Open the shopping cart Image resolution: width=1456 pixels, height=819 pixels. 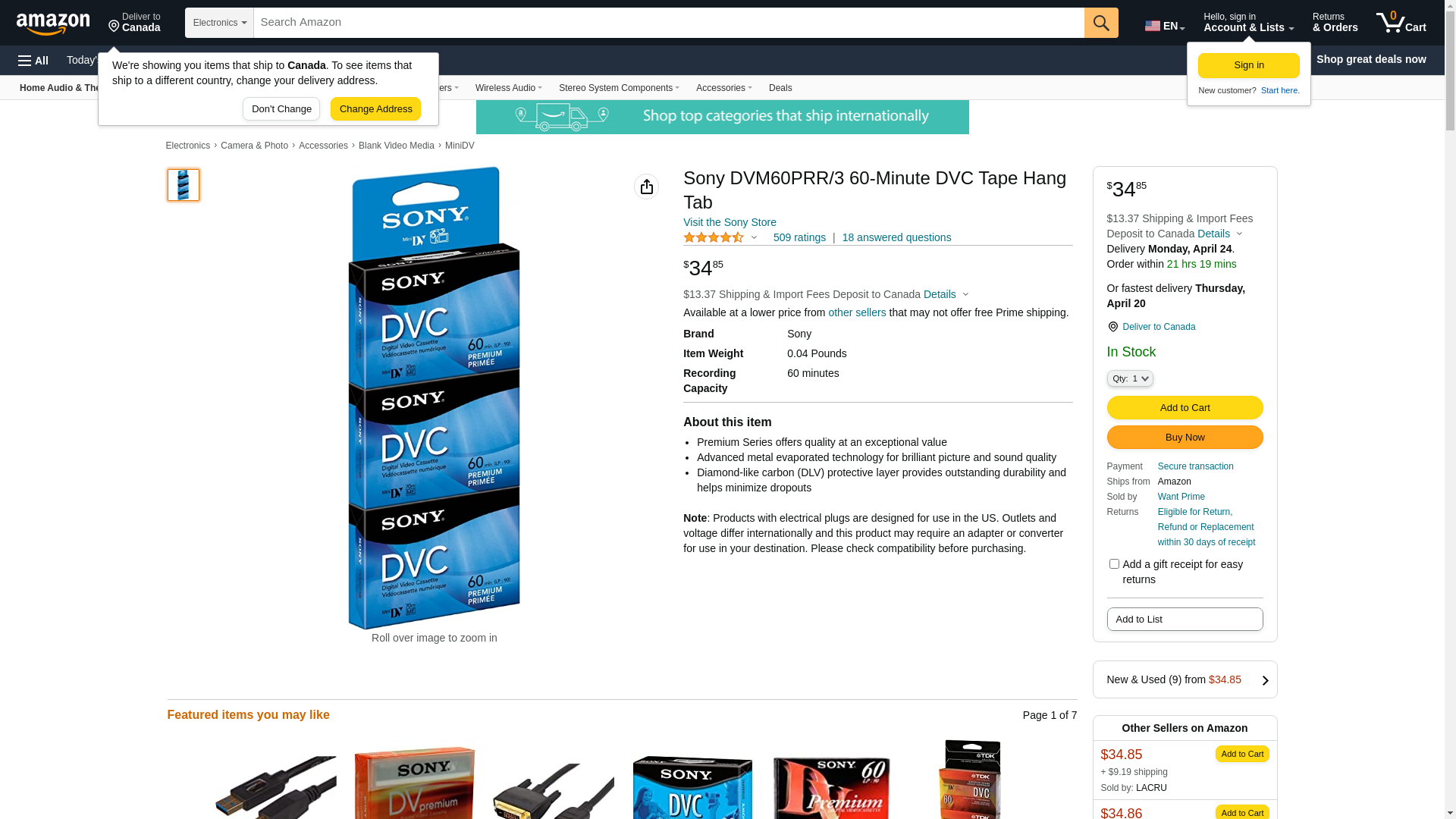point(1401,23)
